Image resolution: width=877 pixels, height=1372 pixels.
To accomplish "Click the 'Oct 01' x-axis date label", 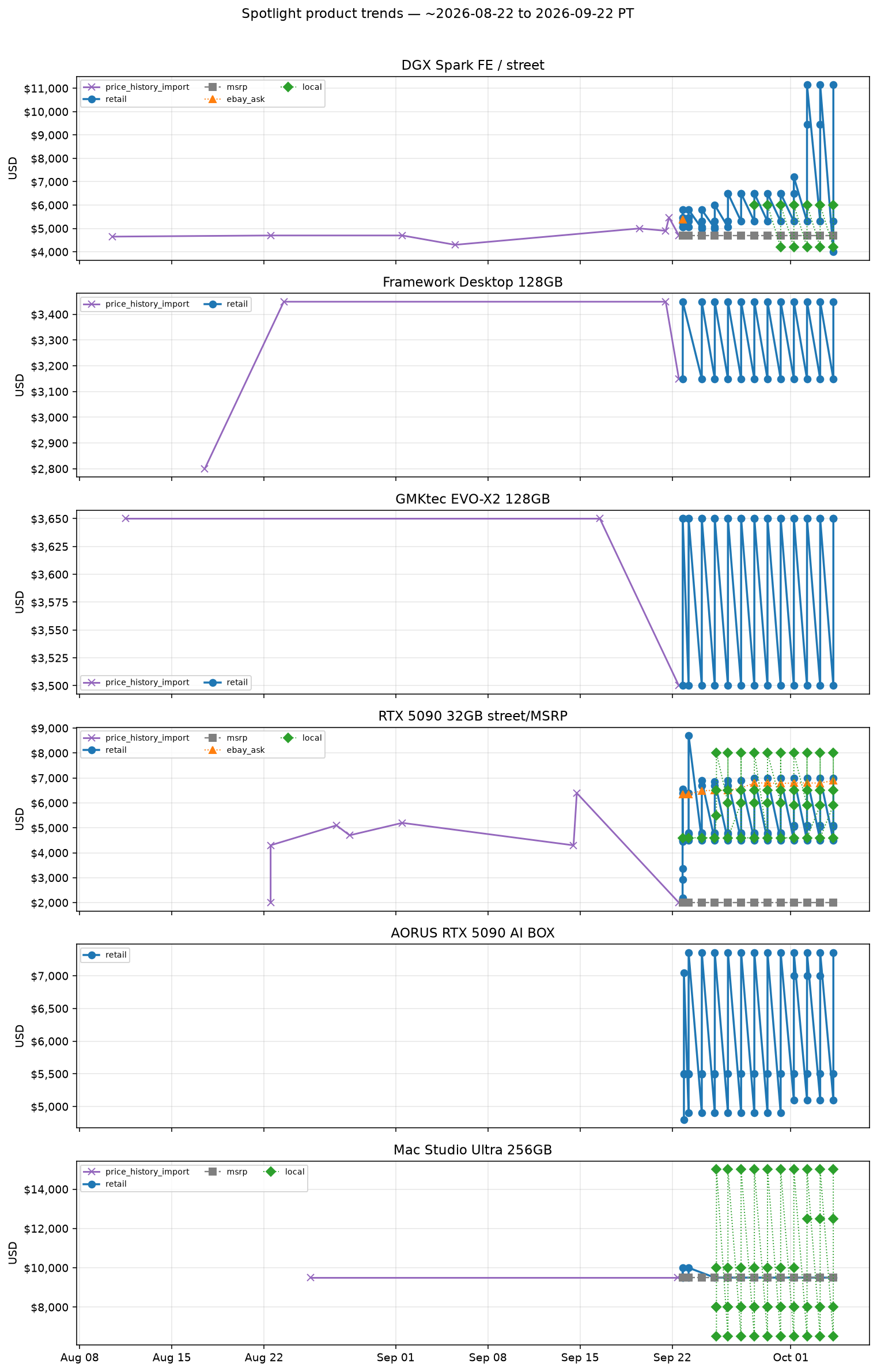I will [x=791, y=1358].
